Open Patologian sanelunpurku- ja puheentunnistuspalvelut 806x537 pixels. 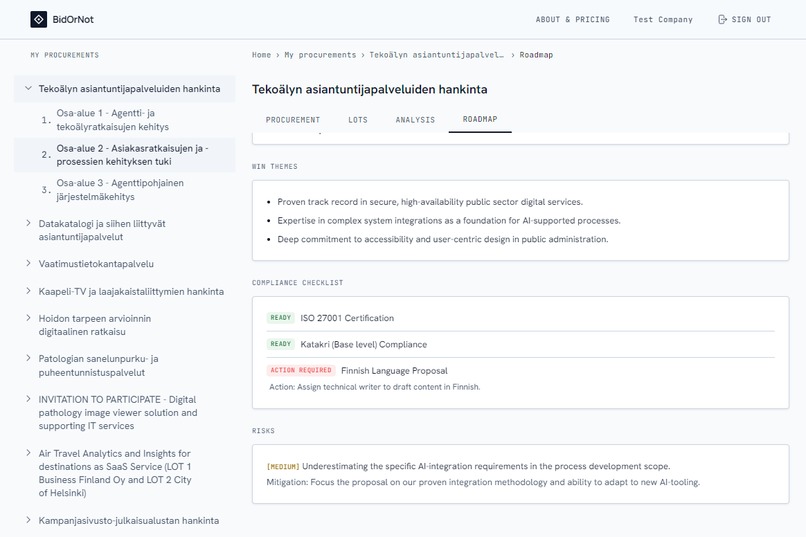(98, 365)
